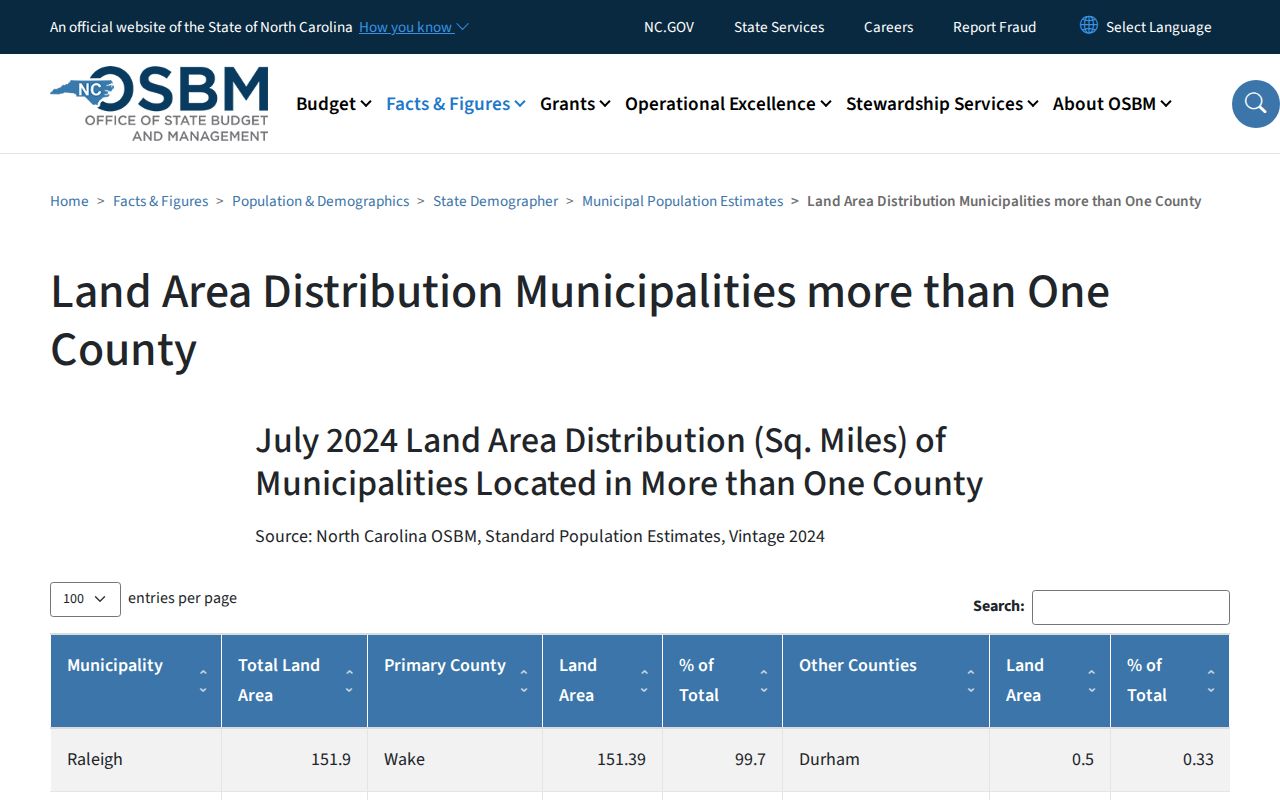Click the globe icon beside Select Language
The image size is (1280, 800).
1089,26
